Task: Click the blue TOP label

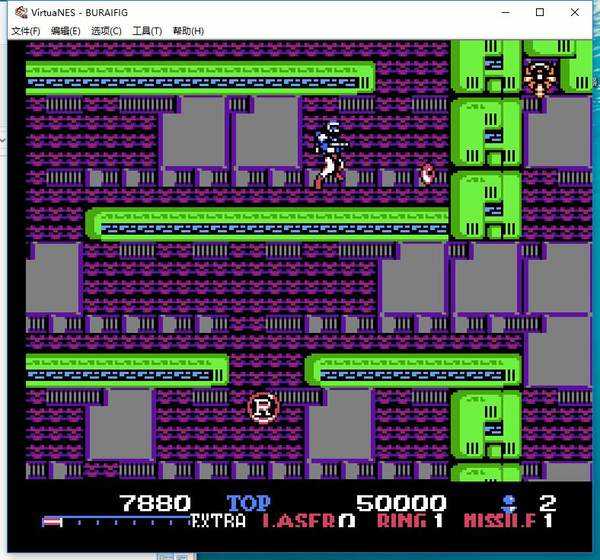Action: coord(248,503)
